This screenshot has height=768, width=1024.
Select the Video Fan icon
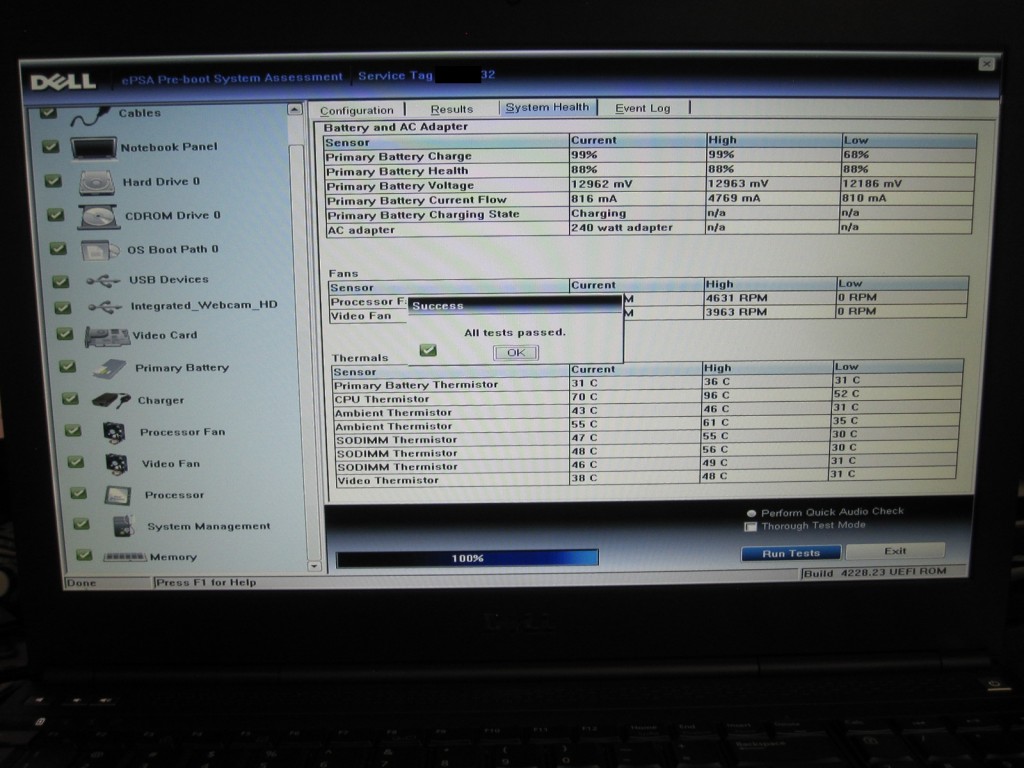(116, 464)
